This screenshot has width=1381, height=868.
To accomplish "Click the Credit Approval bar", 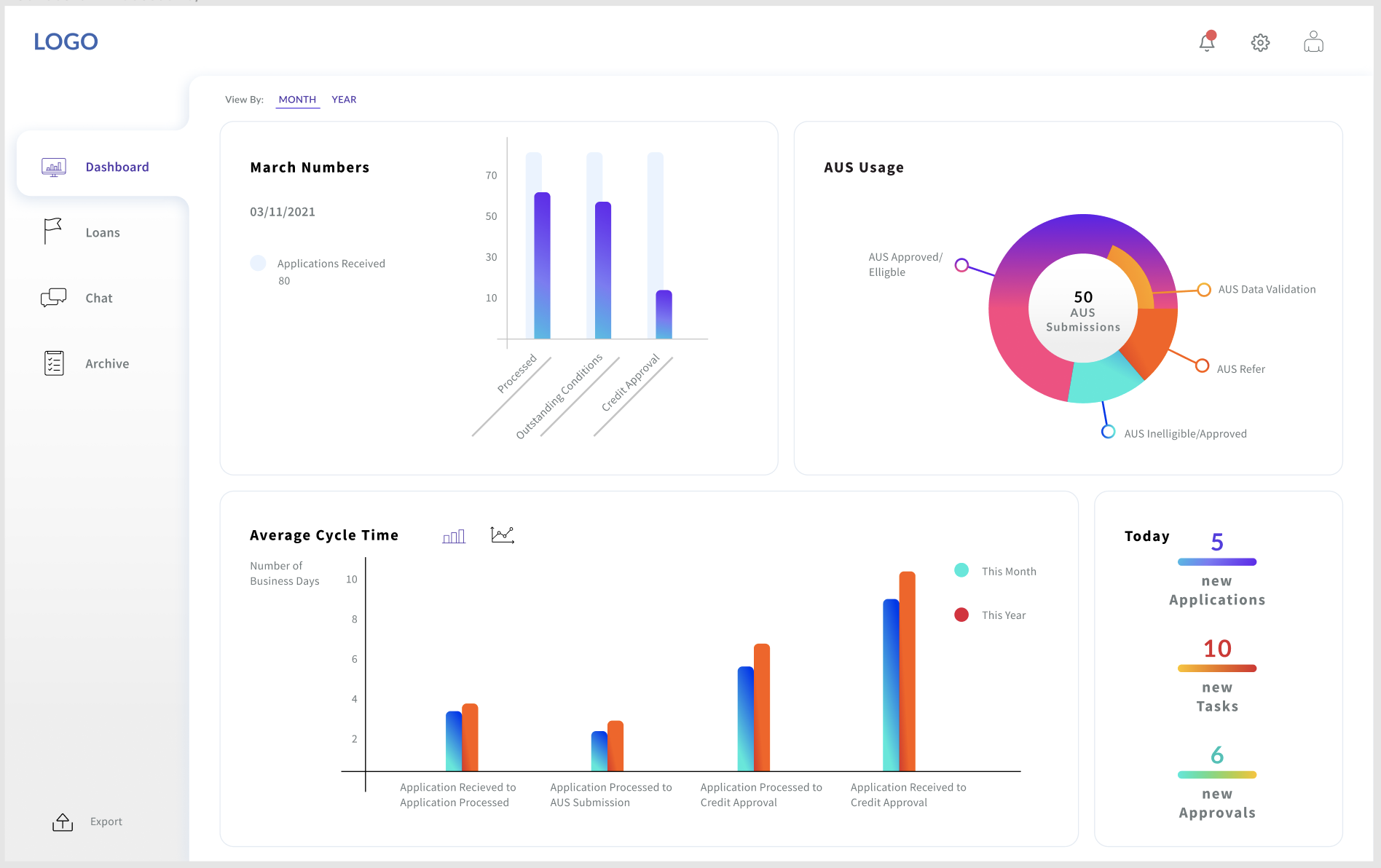I will pyautogui.click(x=664, y=315).
